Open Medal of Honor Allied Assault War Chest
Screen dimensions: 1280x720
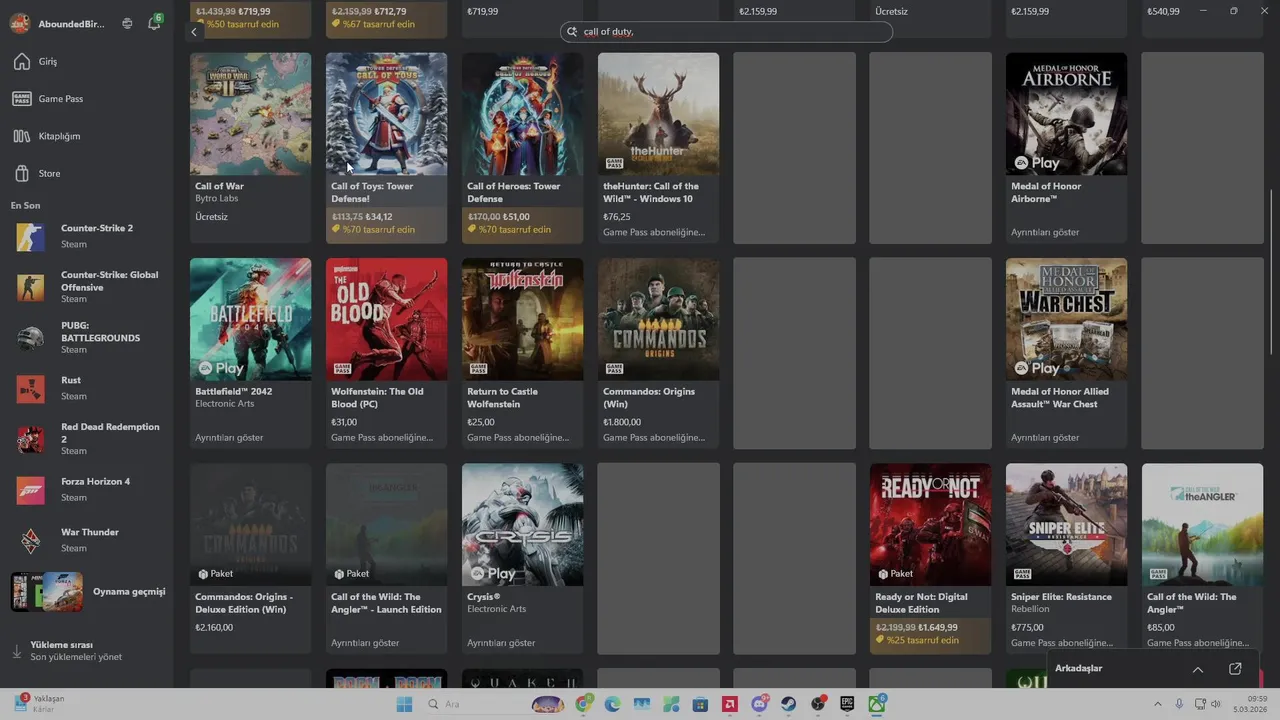click(1066, 353)
